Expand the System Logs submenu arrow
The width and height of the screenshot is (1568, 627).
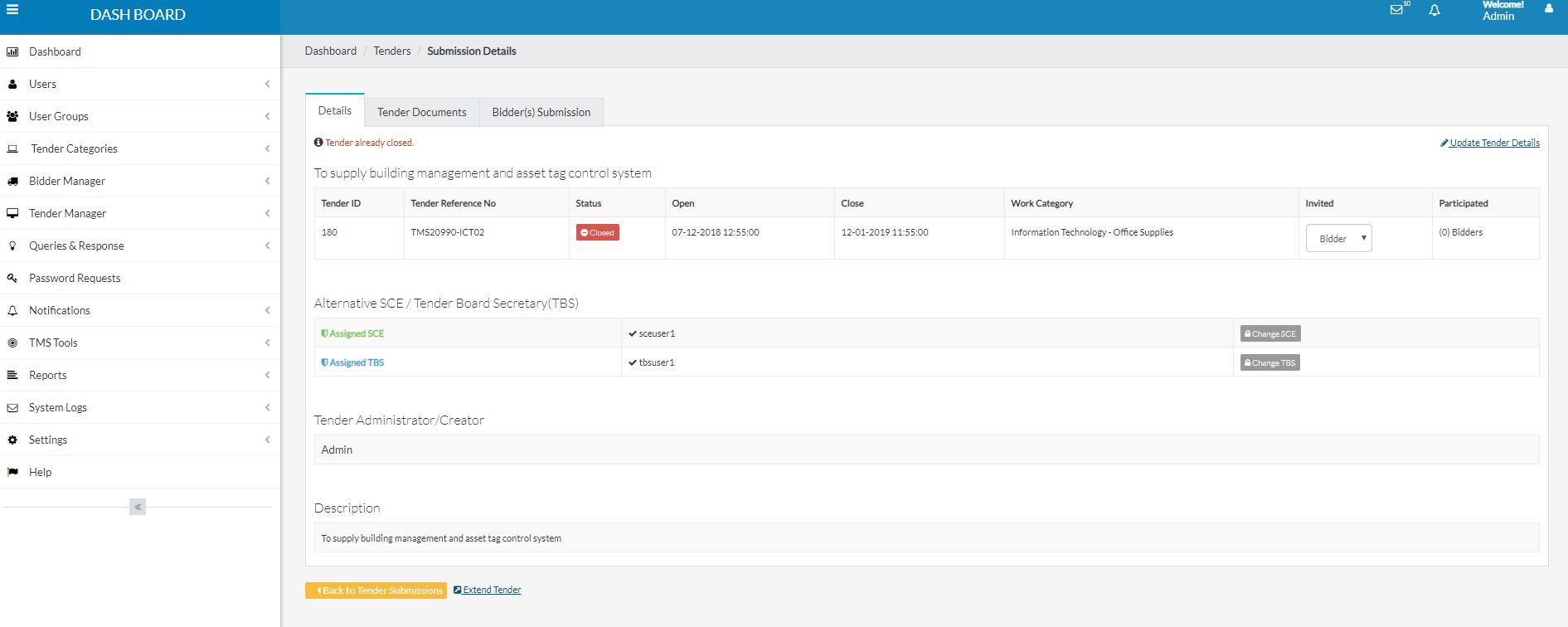(267, 407)
